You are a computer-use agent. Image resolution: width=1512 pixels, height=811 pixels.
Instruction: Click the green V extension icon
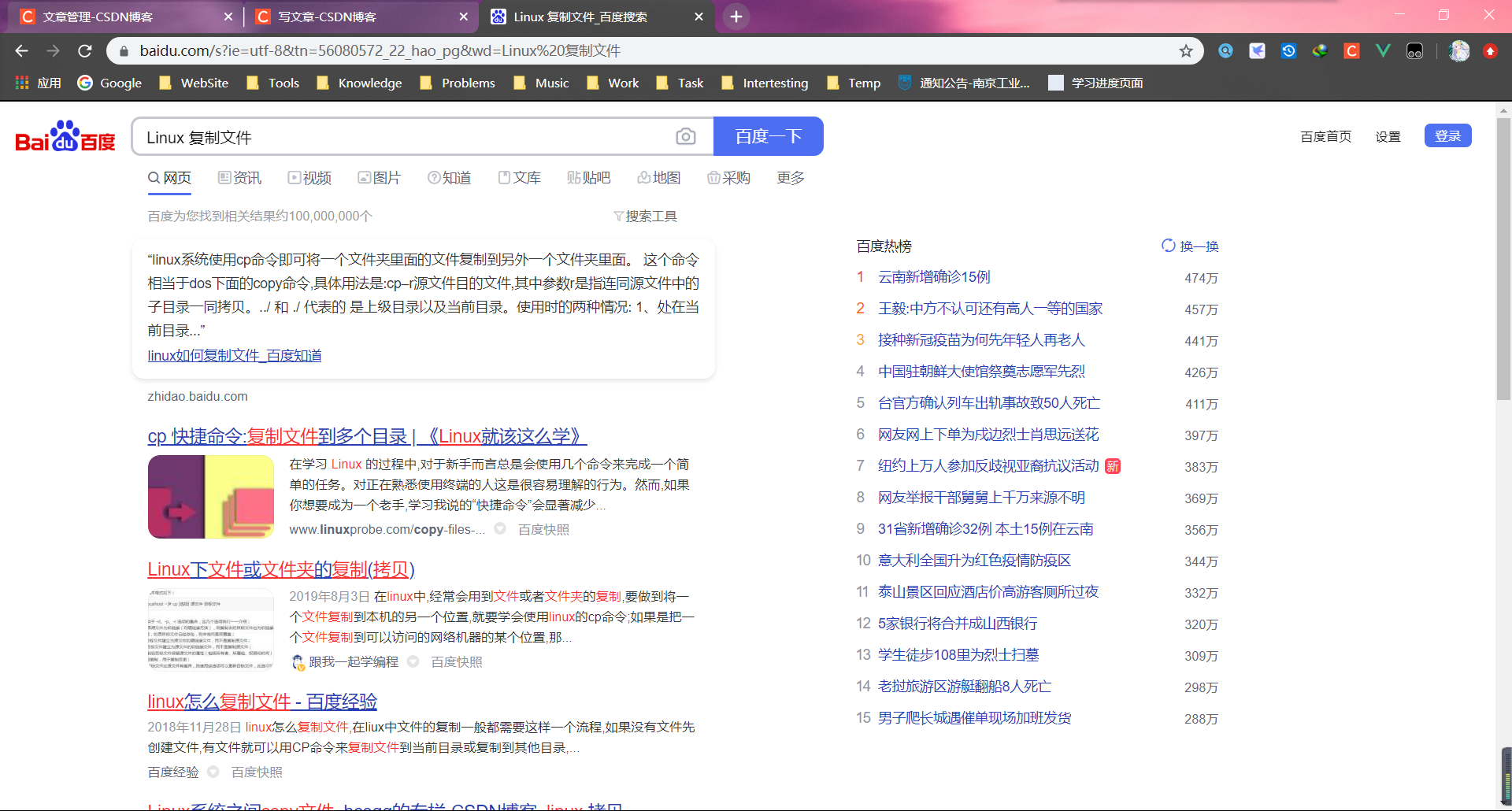(1383, 51)
